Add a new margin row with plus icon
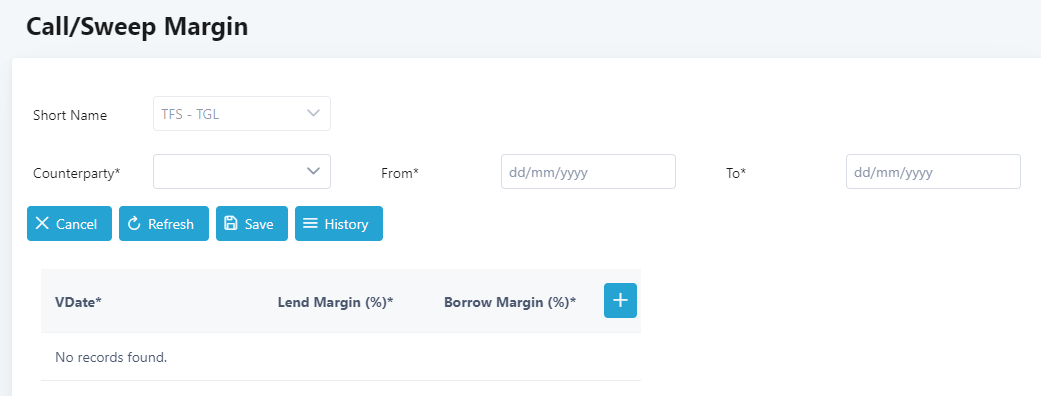1041x396 pixels. click(x=620, y=300)
